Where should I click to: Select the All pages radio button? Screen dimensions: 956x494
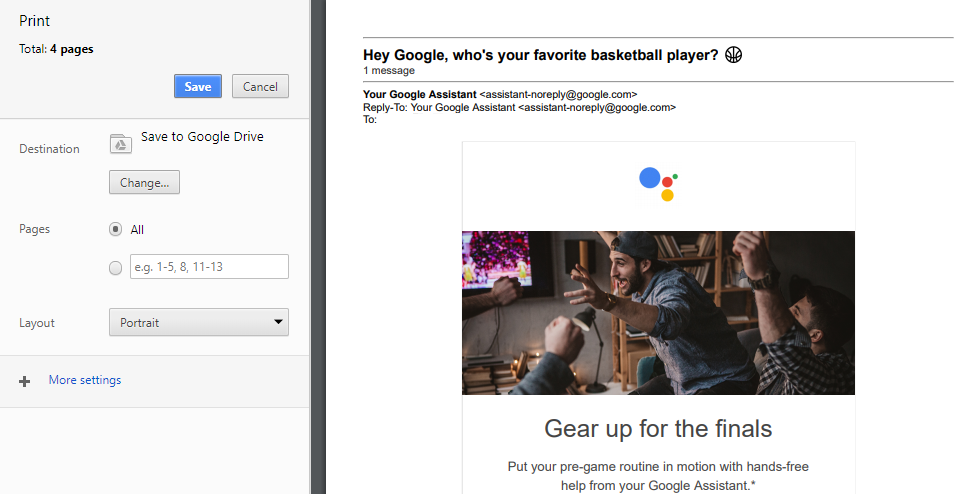115,229
